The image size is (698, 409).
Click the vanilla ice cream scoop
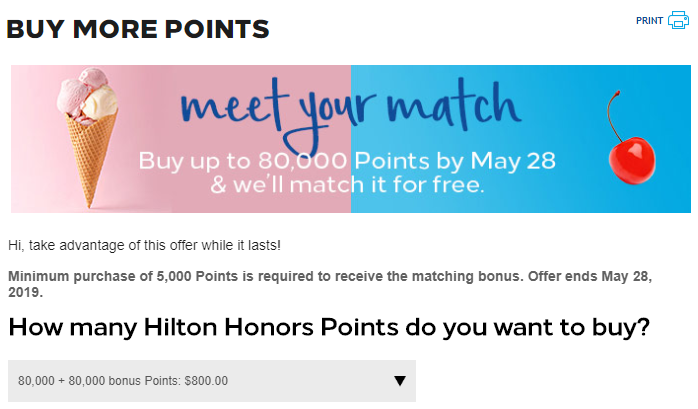(x=100, y=101)
